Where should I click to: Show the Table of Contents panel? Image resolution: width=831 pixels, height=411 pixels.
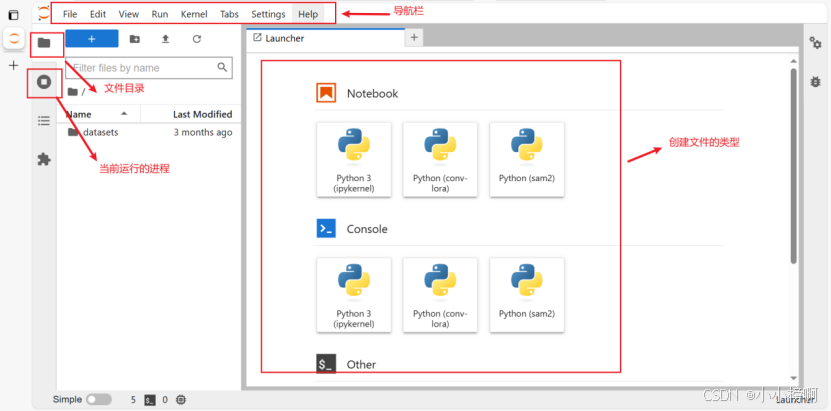pos(44,120)
